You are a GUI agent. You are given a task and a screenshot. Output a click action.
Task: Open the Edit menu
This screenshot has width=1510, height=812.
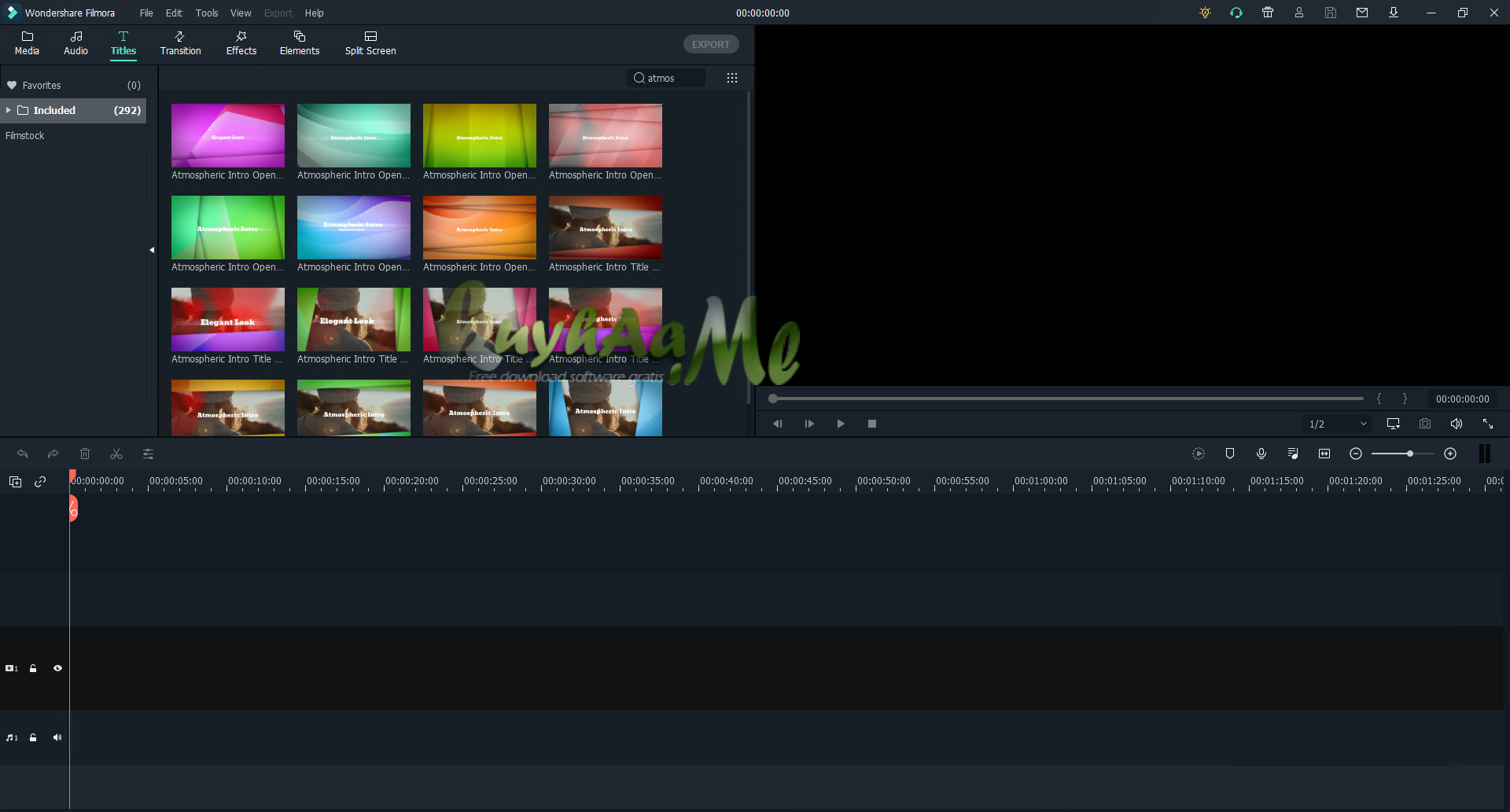174,13
